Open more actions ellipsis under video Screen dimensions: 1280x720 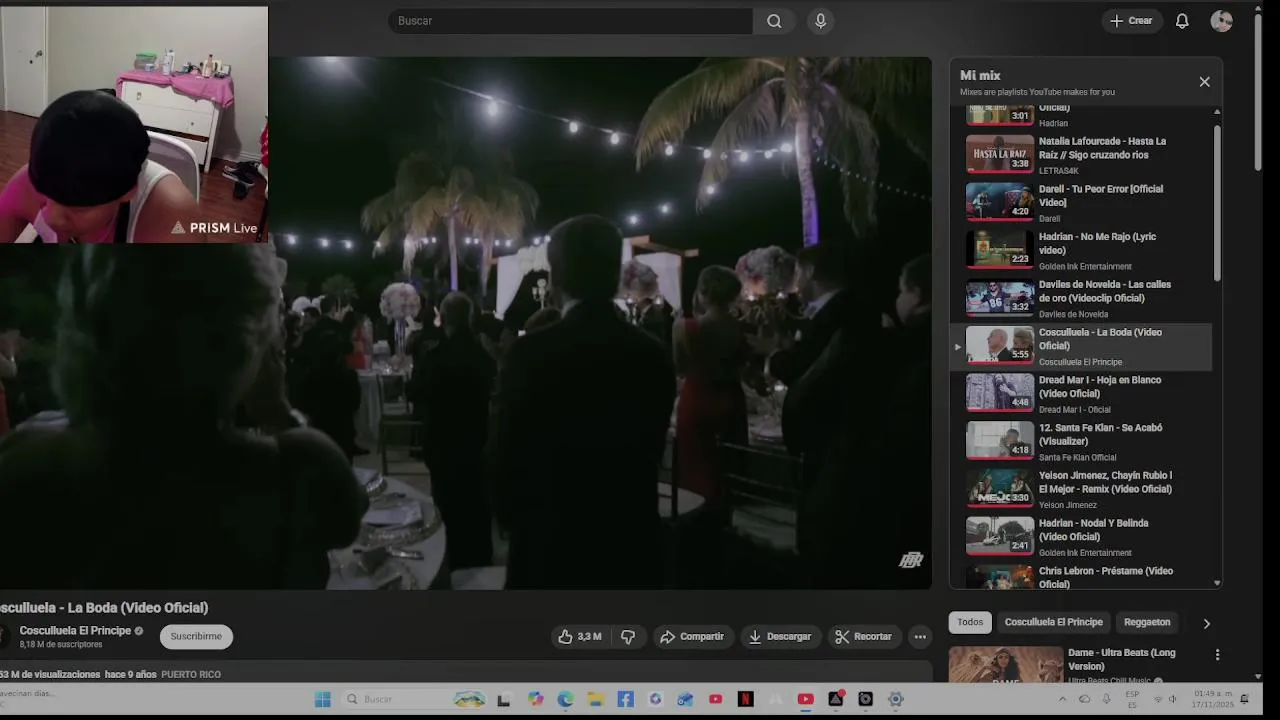(x=920, y=637)
